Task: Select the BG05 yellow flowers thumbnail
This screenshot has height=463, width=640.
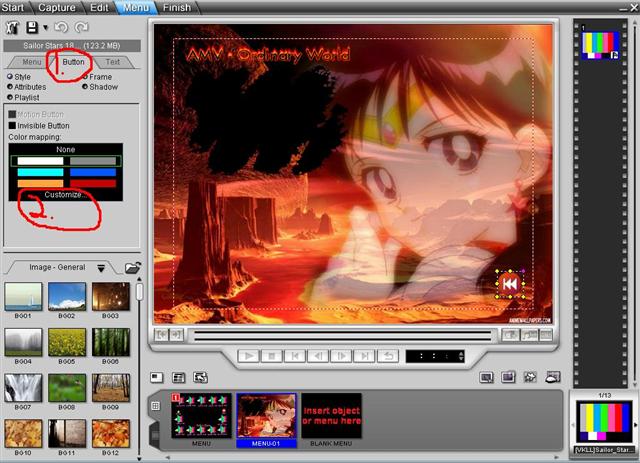Action: [67, 342]
